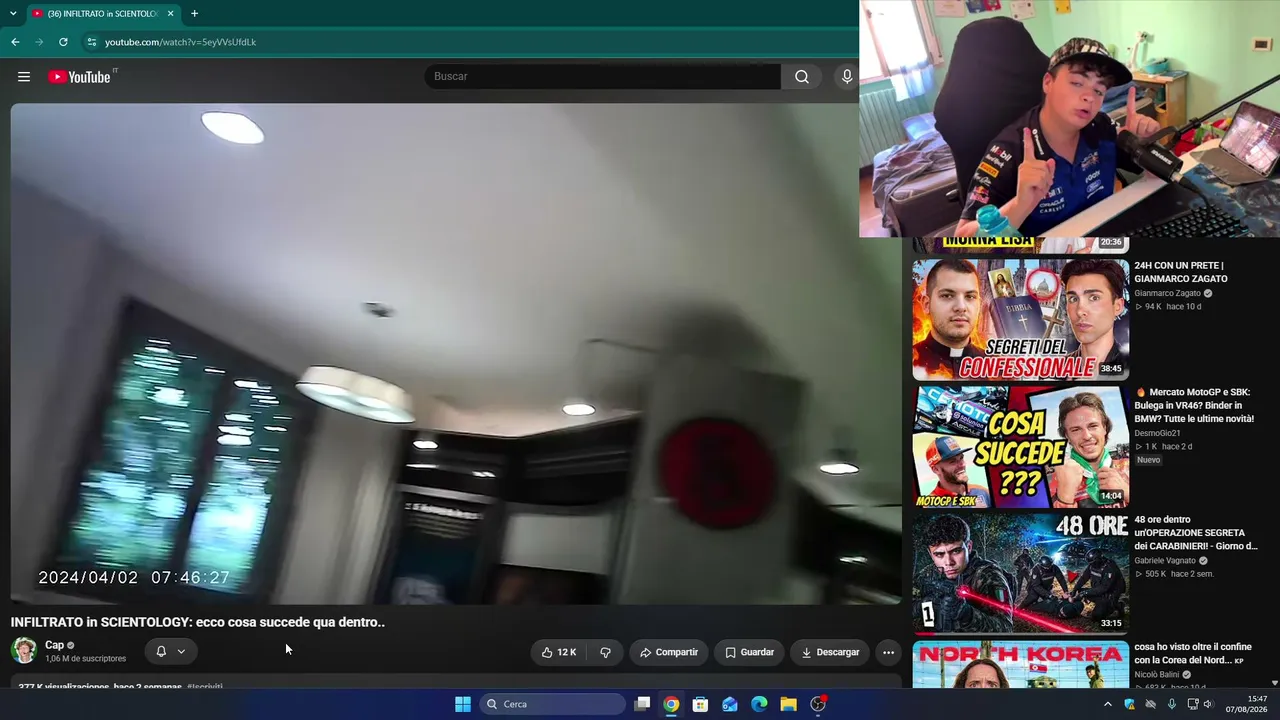Open the 48 ore dentro un'OPERAZIONE SEGRETA title
The image size is (1280, 720).
(1196, 533)
